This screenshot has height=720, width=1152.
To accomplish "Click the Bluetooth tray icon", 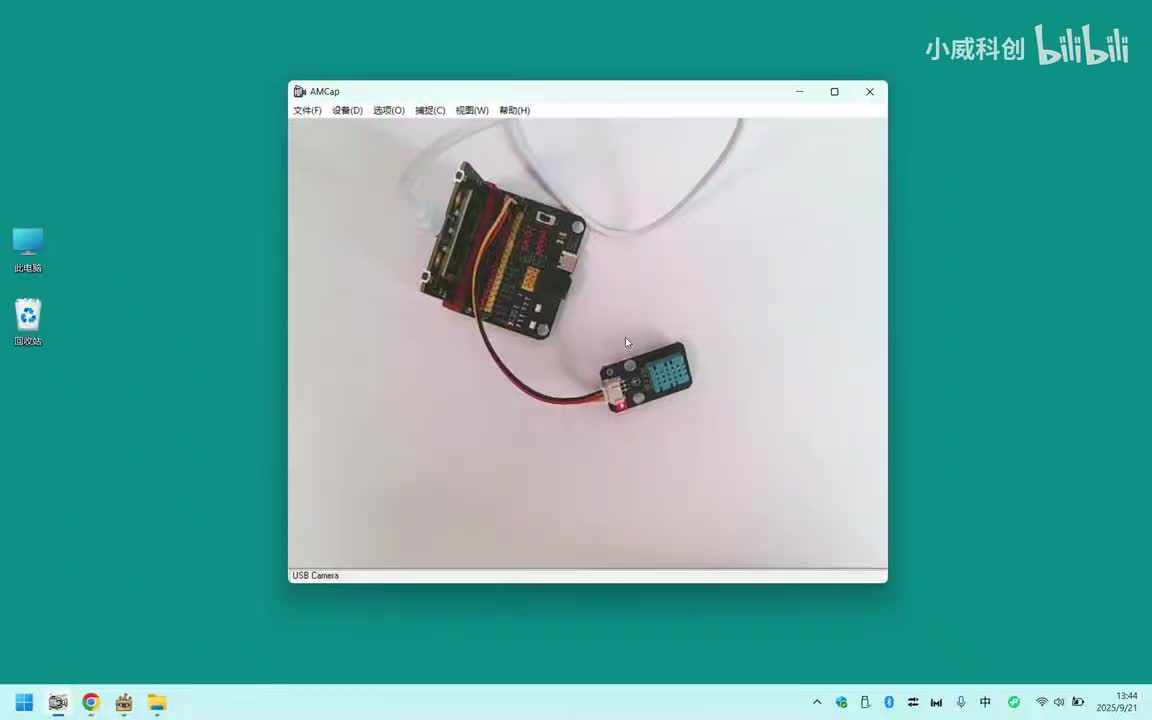I will [889, 702].
